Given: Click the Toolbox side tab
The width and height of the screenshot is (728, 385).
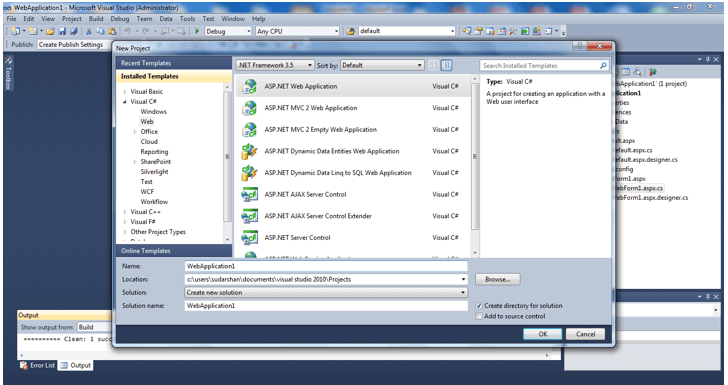Looking at the screenshot, I should [8, 72].
